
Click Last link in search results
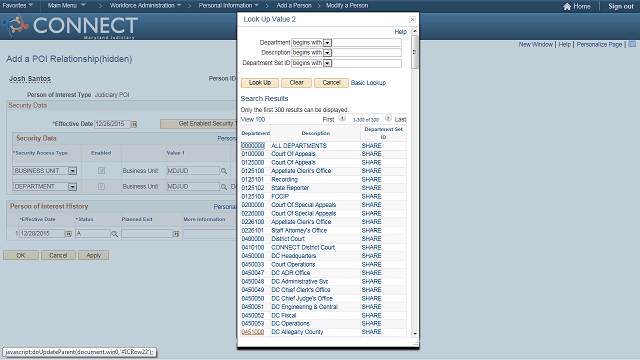[x=400, y=120]
